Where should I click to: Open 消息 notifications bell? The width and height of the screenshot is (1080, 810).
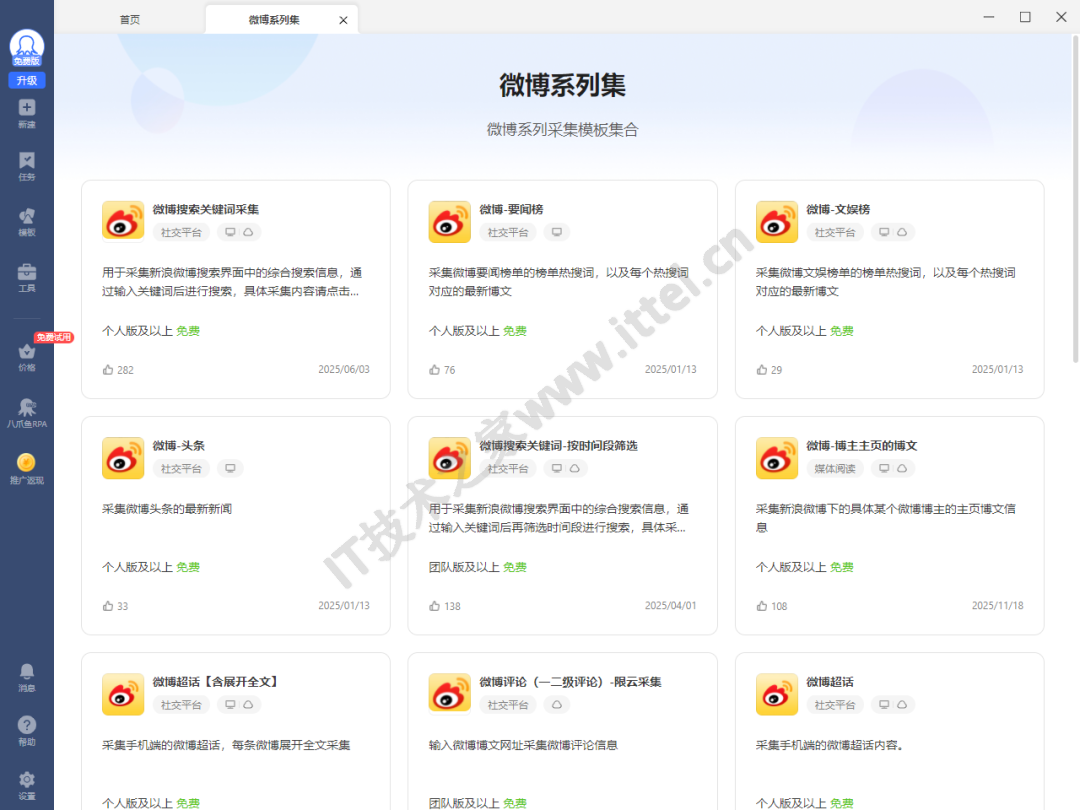[27, 672]
